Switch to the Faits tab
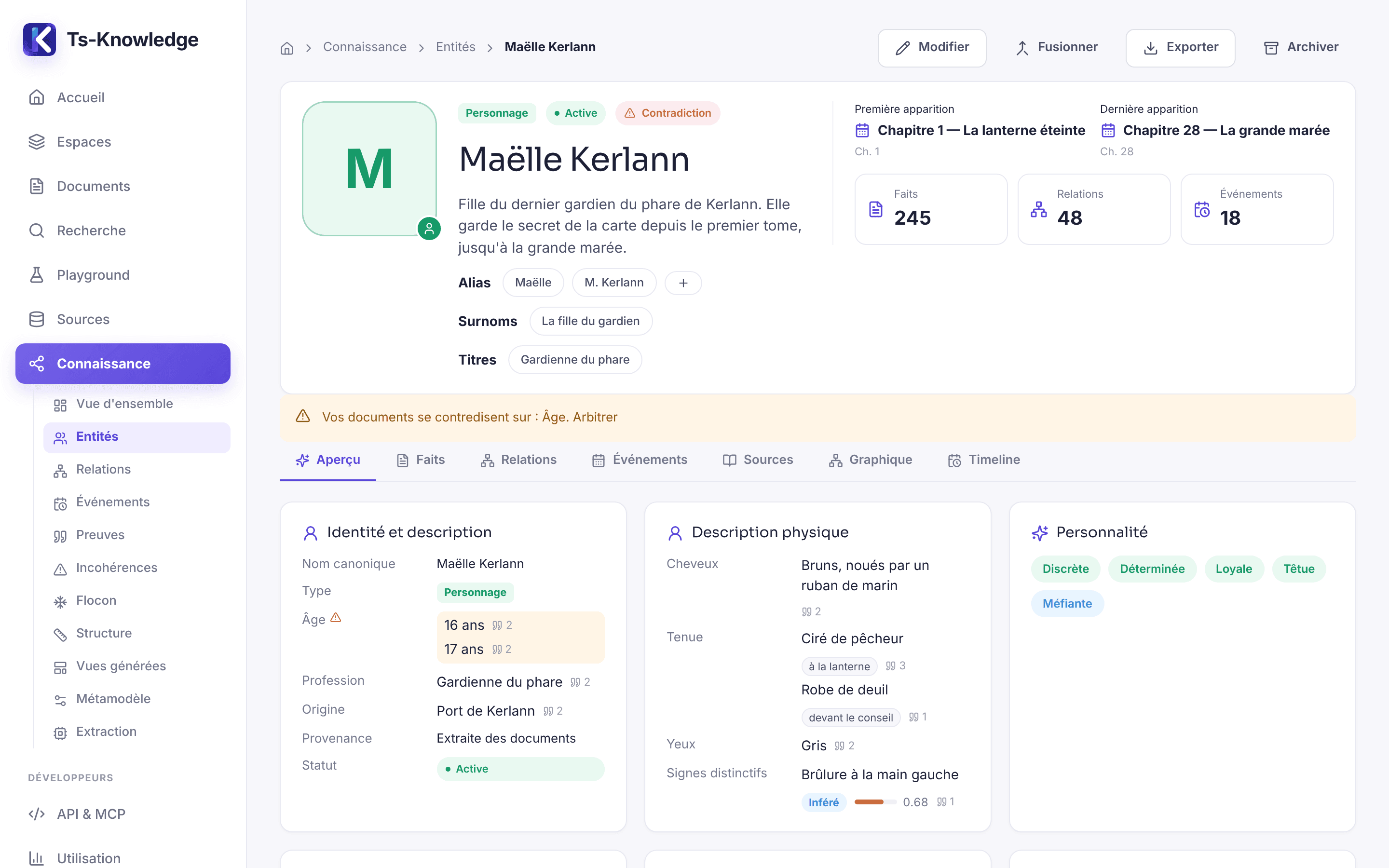The height and width of the screenshot is (868, 1389). tap(421, 460)
